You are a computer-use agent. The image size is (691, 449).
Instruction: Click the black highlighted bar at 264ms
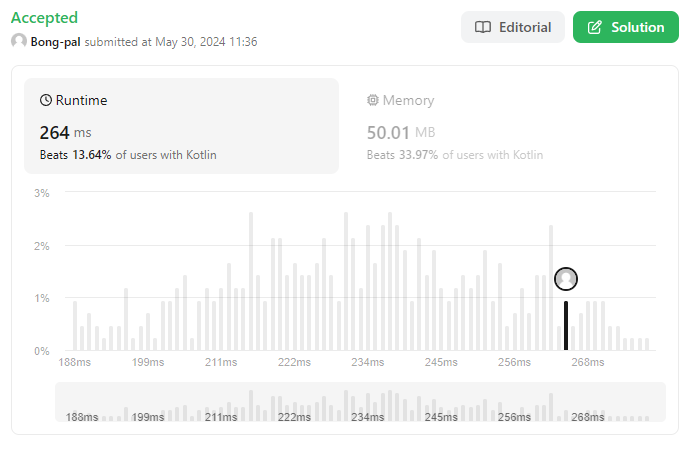coord(566,325)
